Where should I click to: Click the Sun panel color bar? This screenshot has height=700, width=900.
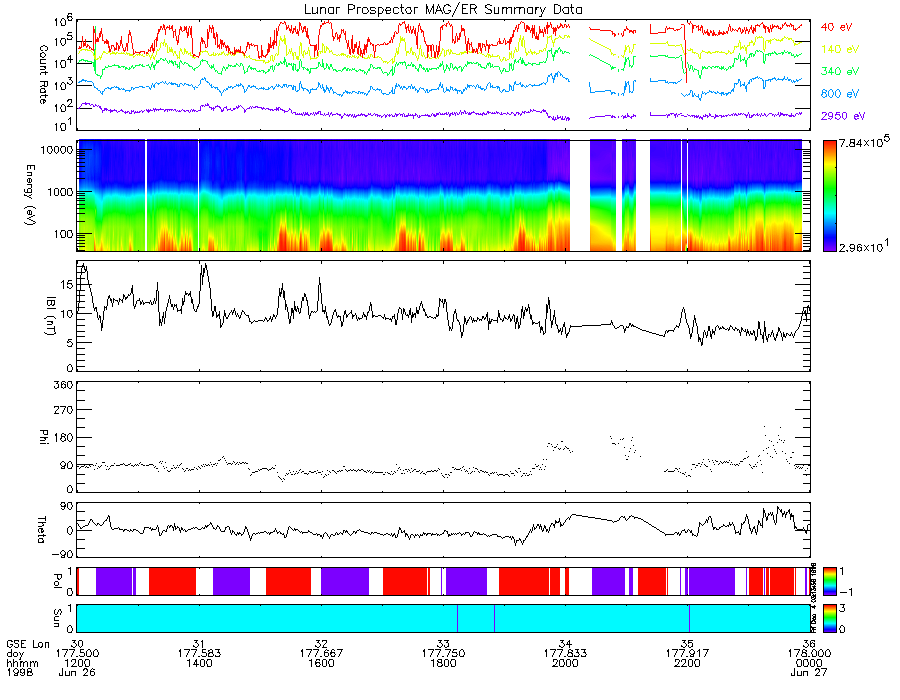[x=829, y=618]
